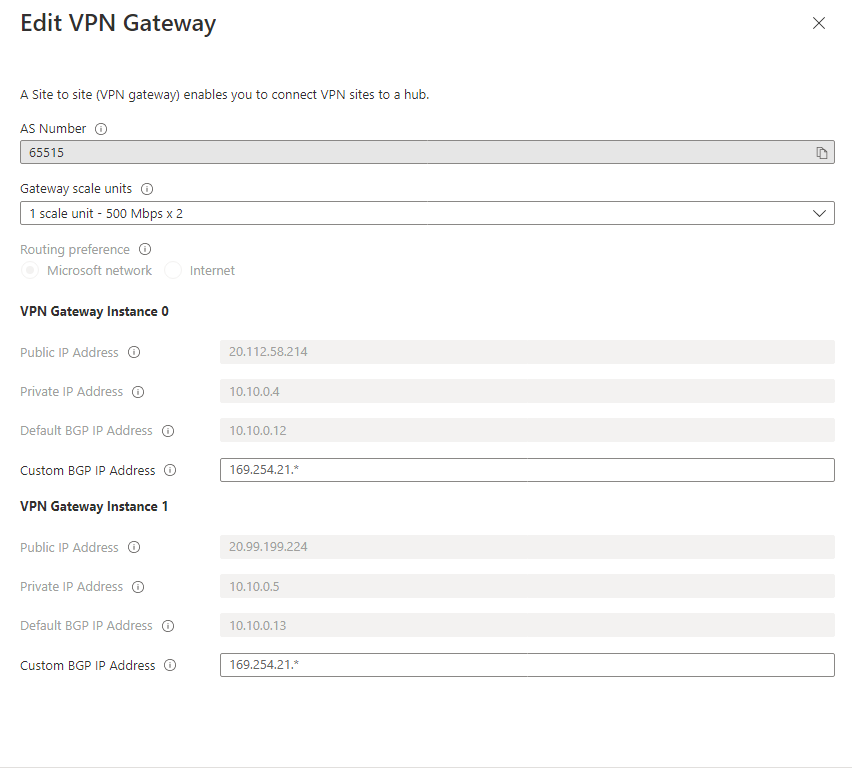
Task: Click Instance 1 Public IP Address info icon
Action: [x=134, y=547]
